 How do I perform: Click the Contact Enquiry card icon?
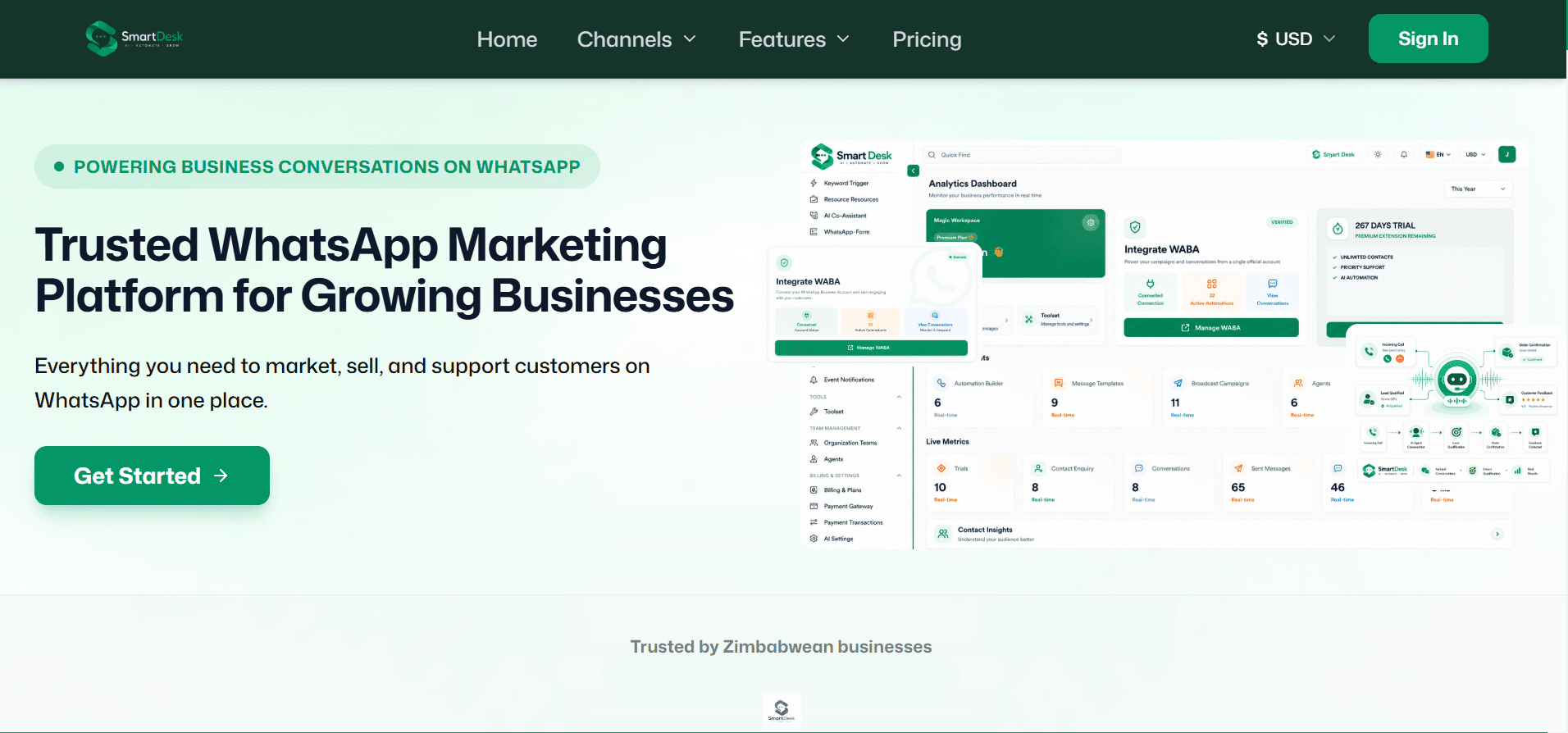tap(1038, 468)
